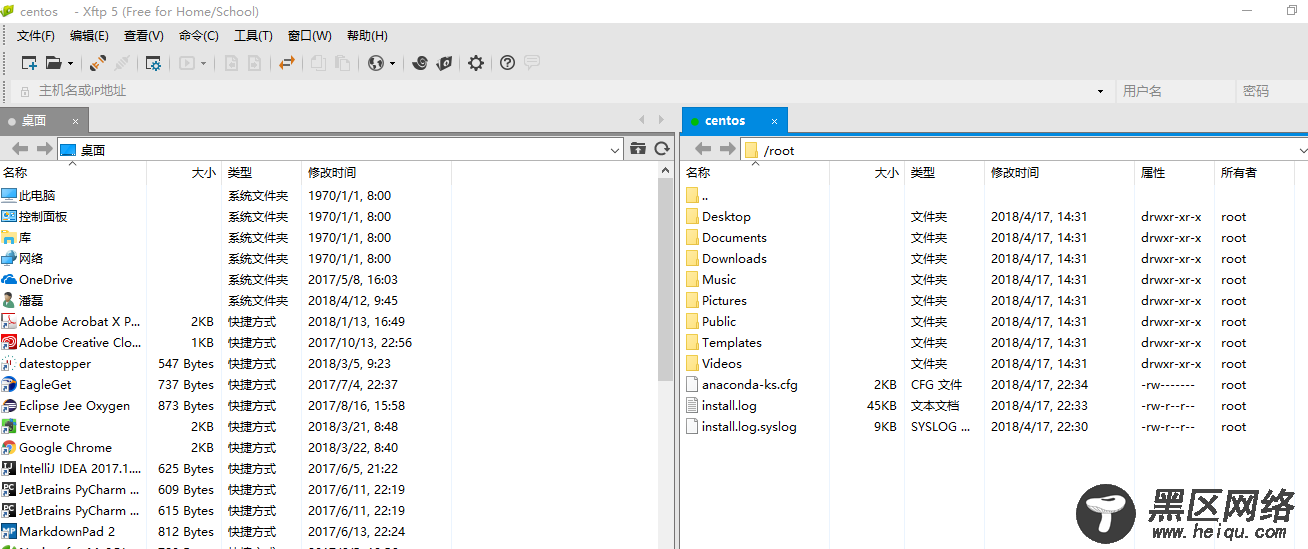Click the 用户名 username field
Viewport: 1308px width, 549px height.
[x=1175, y=91]
